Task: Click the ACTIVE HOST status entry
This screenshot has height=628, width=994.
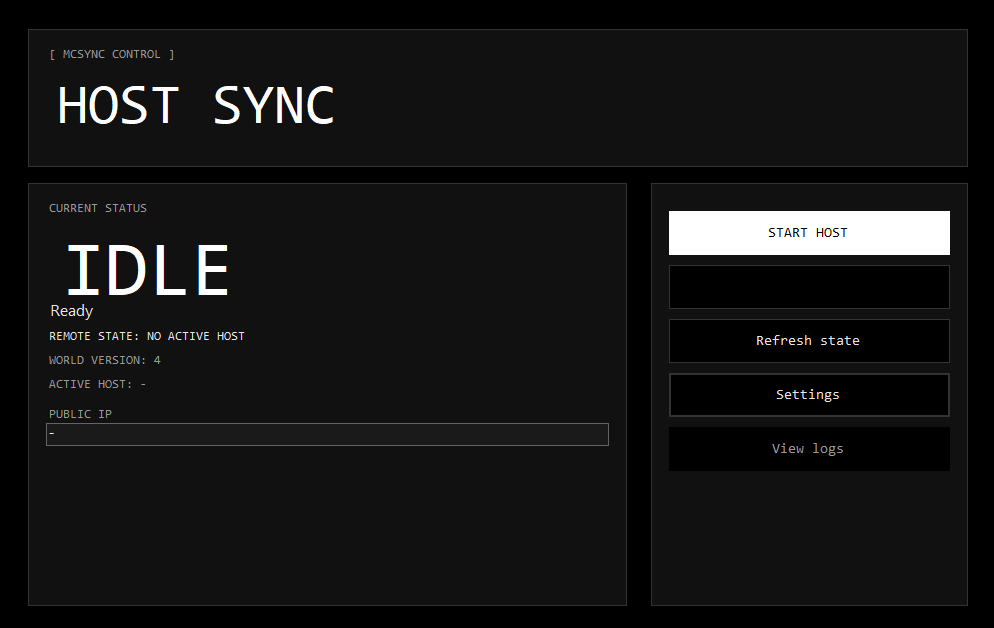Action: [97, 383]
